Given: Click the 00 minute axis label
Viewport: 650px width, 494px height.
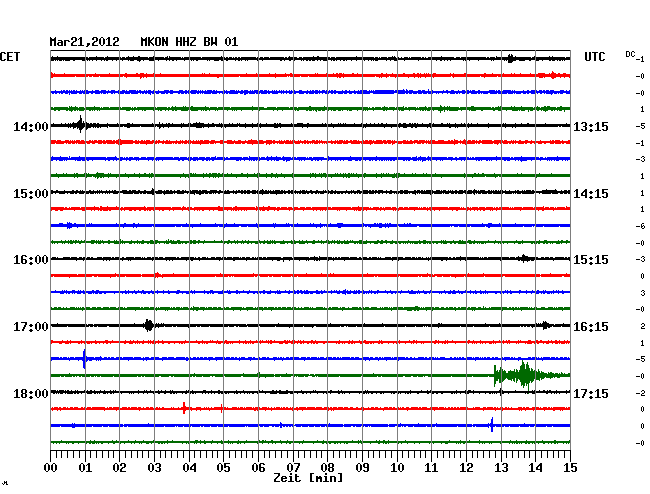Looking at the screenshot, I should (51, 467).
